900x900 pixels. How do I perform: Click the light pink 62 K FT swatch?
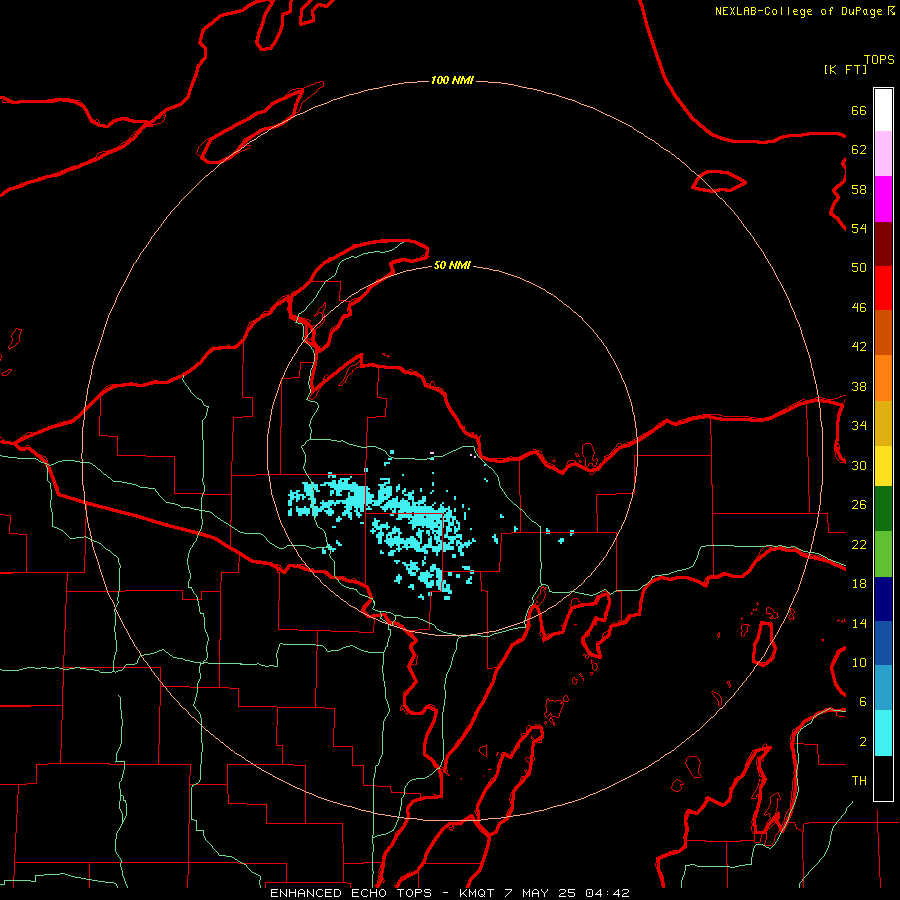(x=883, y=154)
